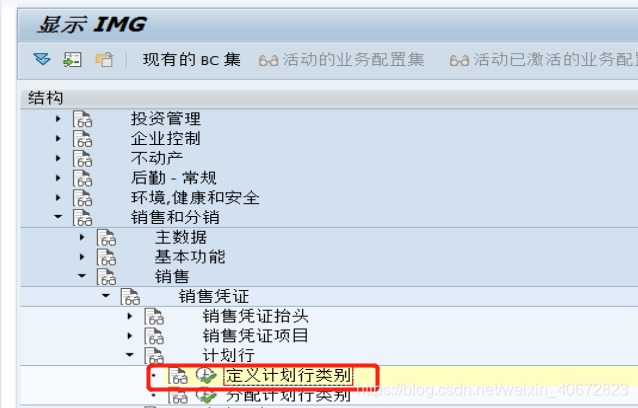The image size is (638, 408).
Task: Click the change release notes toolbar icon
Action: coord(104,59)
